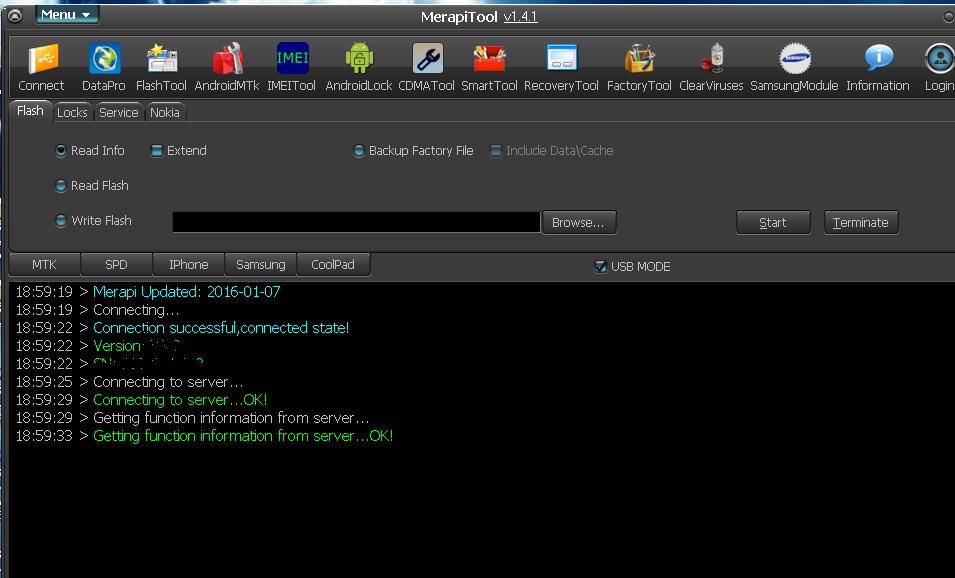Select the Read Info radio button

(x=60, y=150)
